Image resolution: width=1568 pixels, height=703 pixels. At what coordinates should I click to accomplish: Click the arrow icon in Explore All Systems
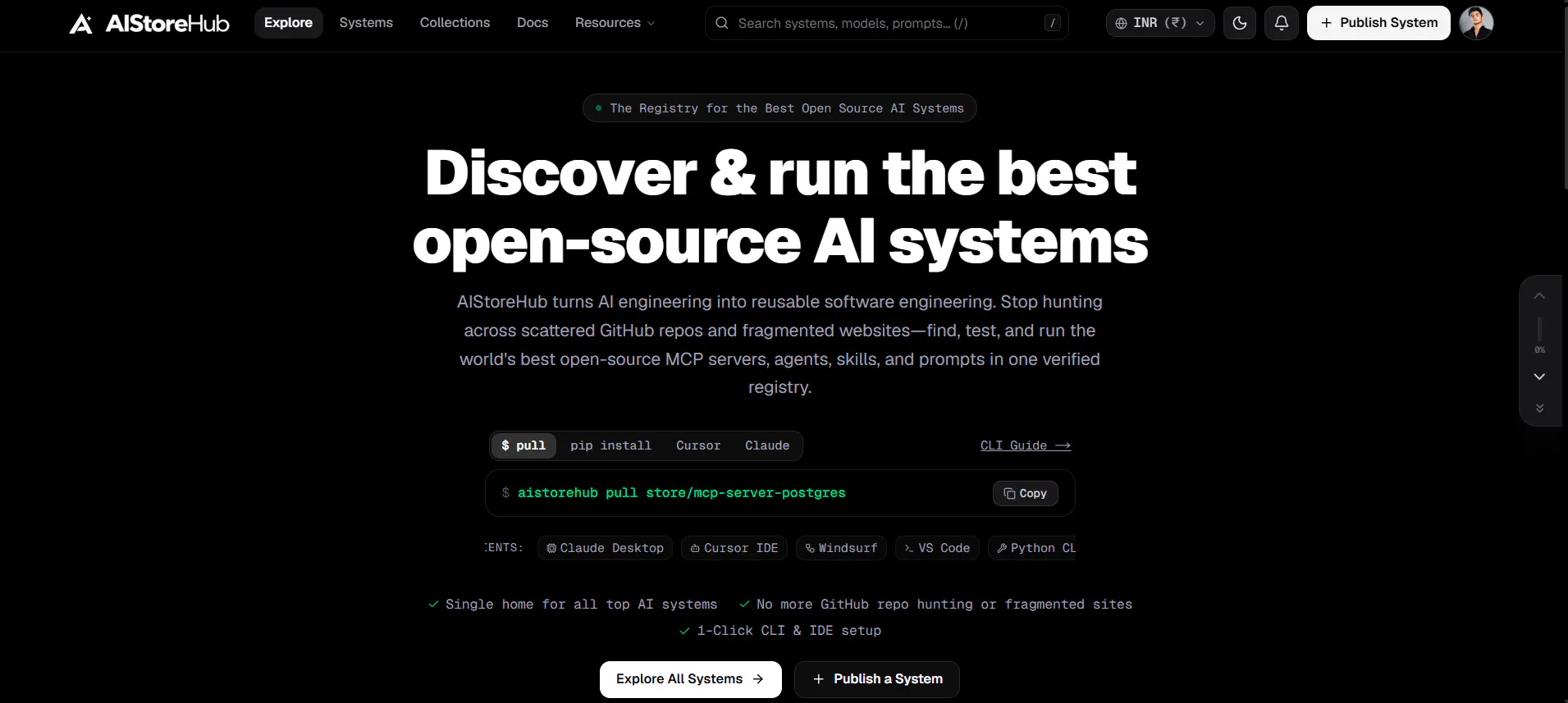click(758, 679)
